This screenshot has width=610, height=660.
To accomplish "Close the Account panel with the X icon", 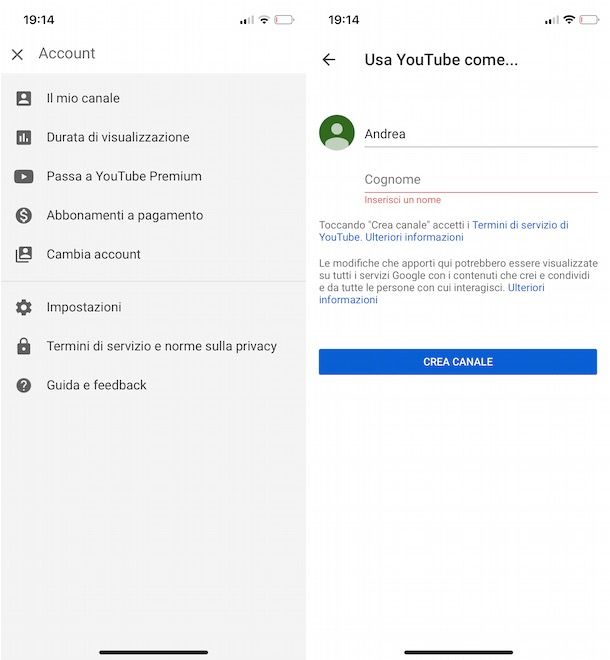I will [17, 54].
